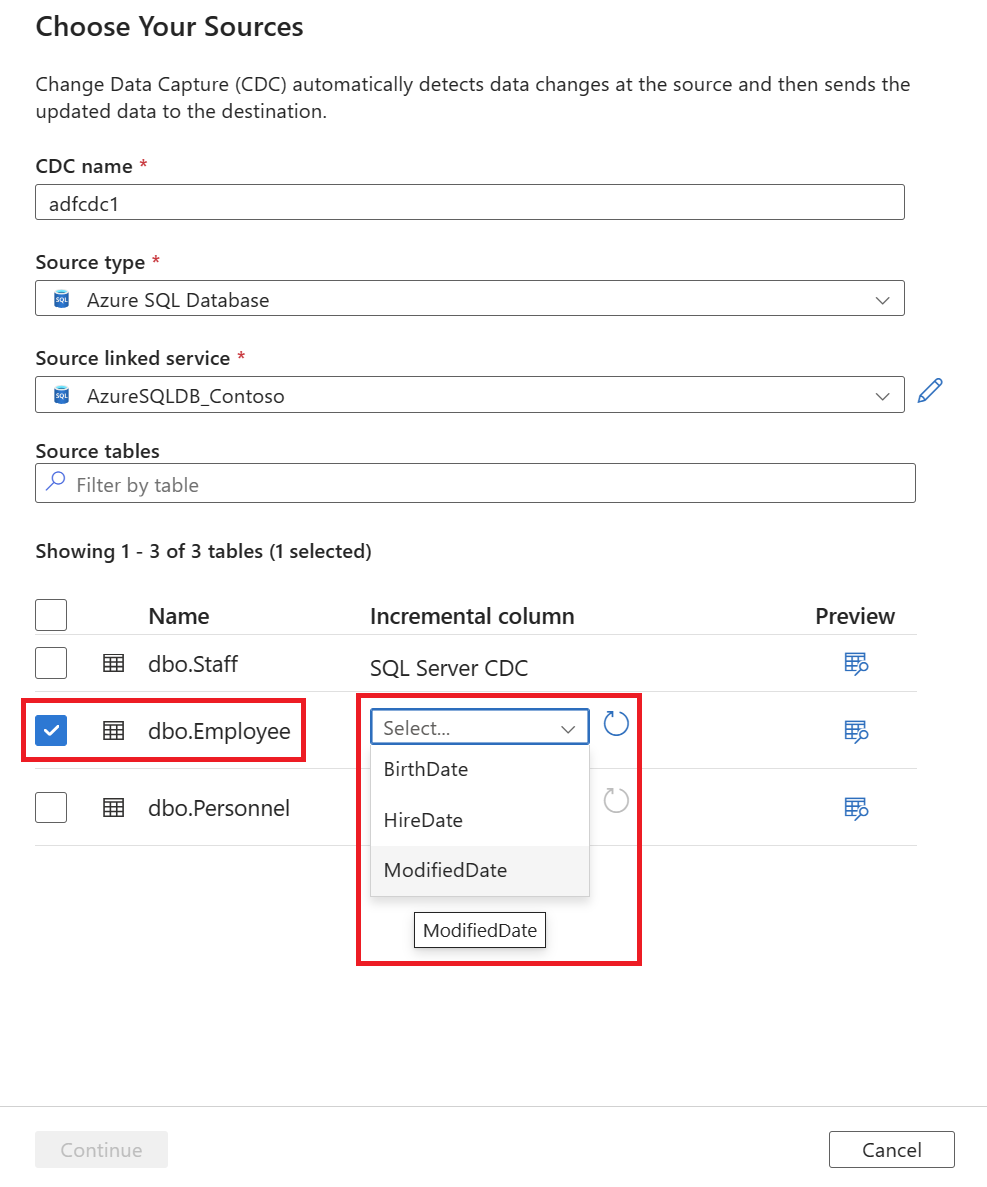Click the edit pencil icon for linked service
Screen dimensions: 987x1187
(930, 392)
